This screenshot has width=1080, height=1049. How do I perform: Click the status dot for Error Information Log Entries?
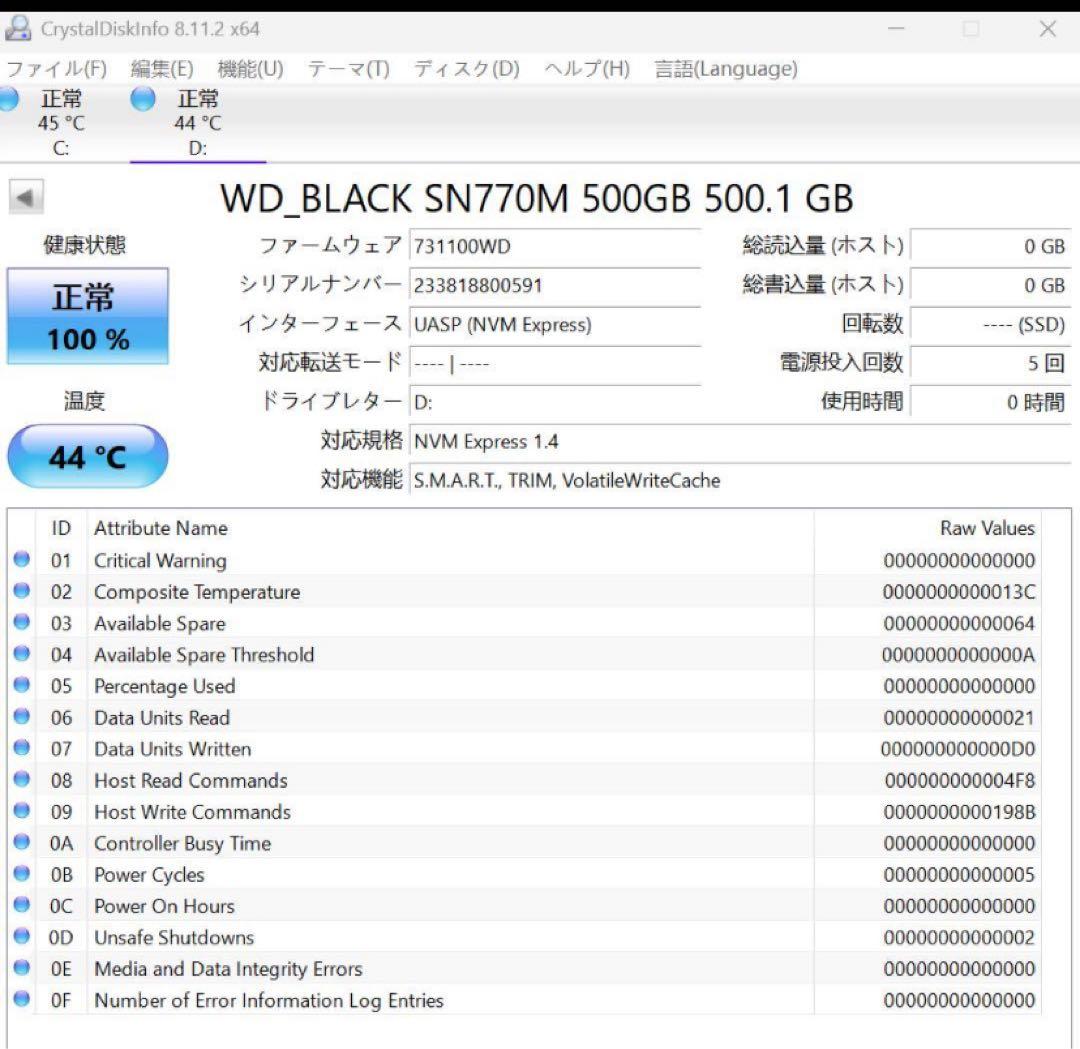pyautogui.click(x=22, y=999)
